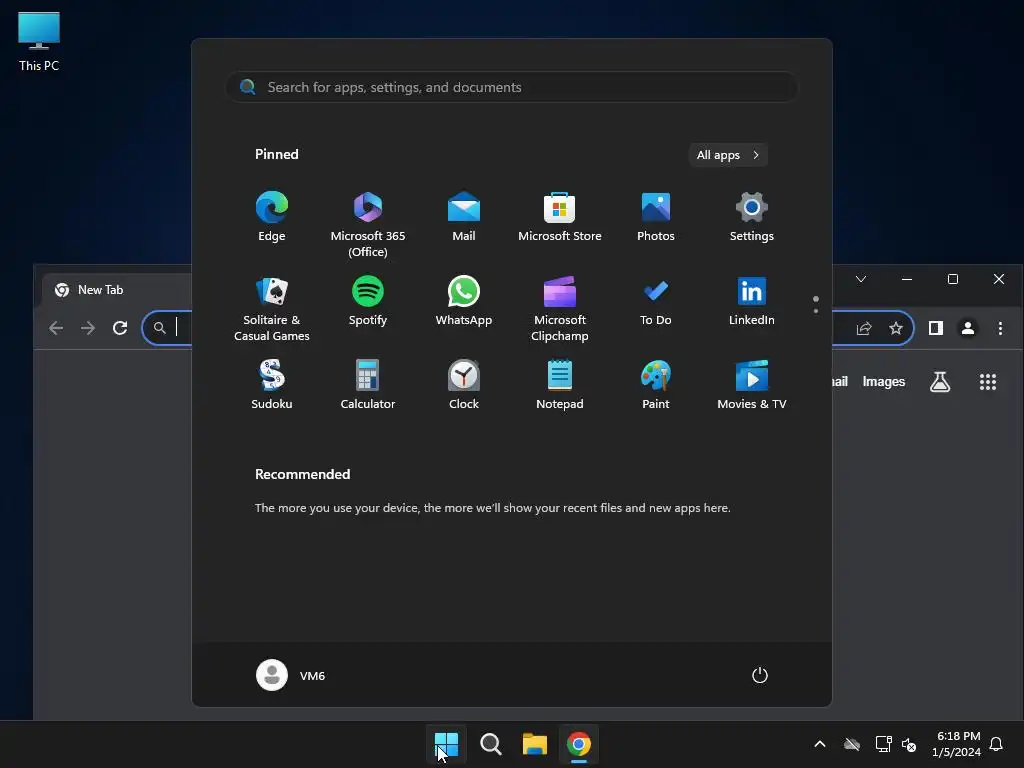Reload the page in Chrome
This screenshot has width=1024, height=768.
pos(120,328)
